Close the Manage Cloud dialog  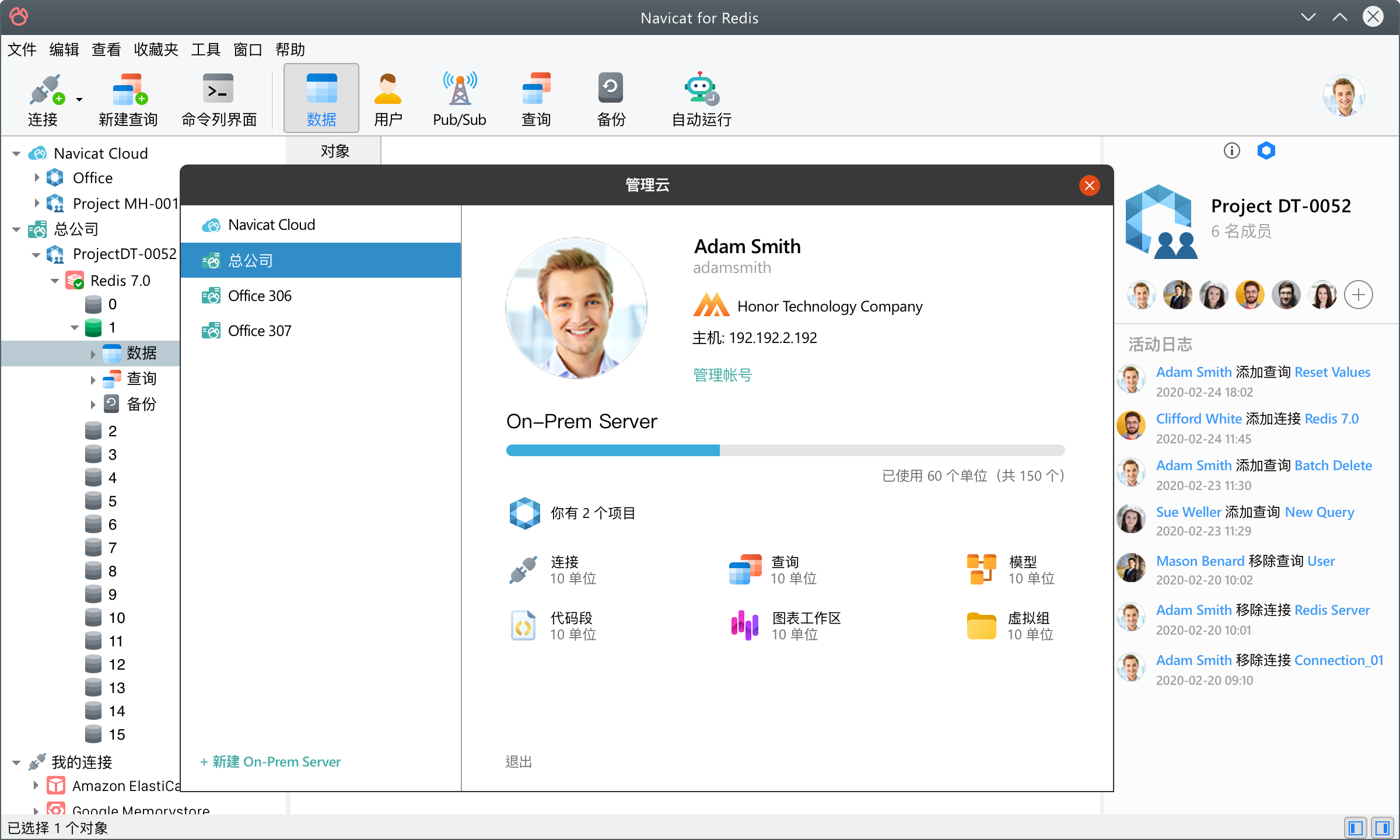[1089, 185]
